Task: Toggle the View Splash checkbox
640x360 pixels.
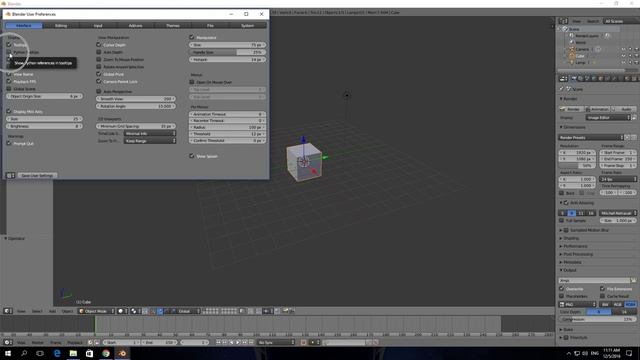Action: [192, 156]
